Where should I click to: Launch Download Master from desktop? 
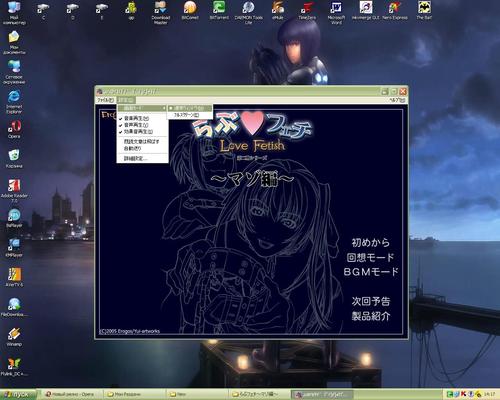(160, 13)
